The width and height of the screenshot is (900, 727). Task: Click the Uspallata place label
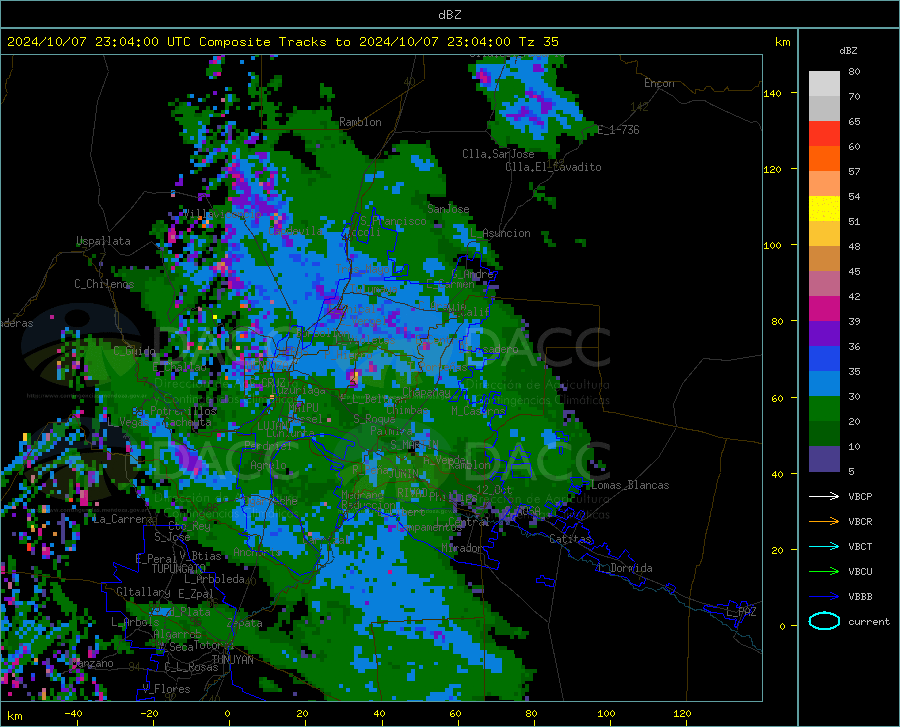pyautogui.click(x=103, y=242)
